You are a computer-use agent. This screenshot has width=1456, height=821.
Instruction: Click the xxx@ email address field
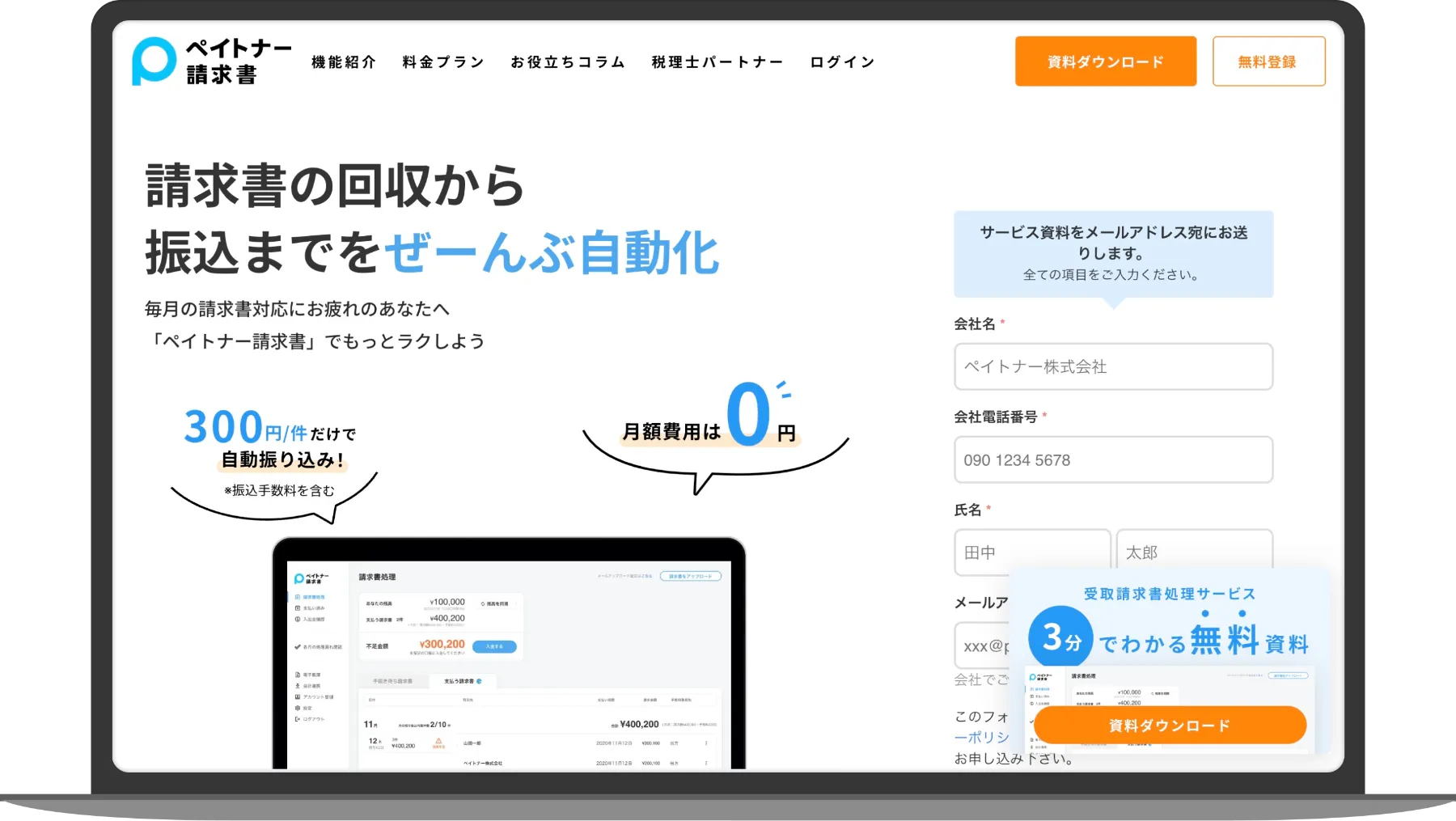[x=982, y=646]
